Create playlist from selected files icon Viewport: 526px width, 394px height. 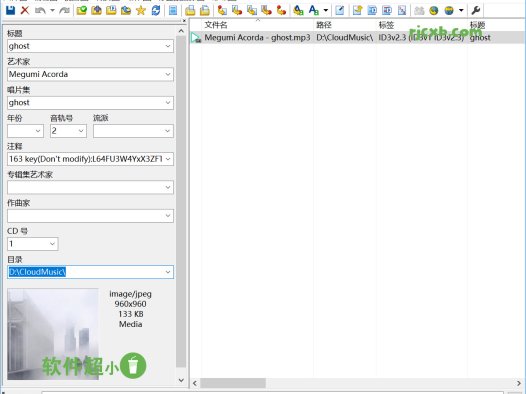[205, 10]
